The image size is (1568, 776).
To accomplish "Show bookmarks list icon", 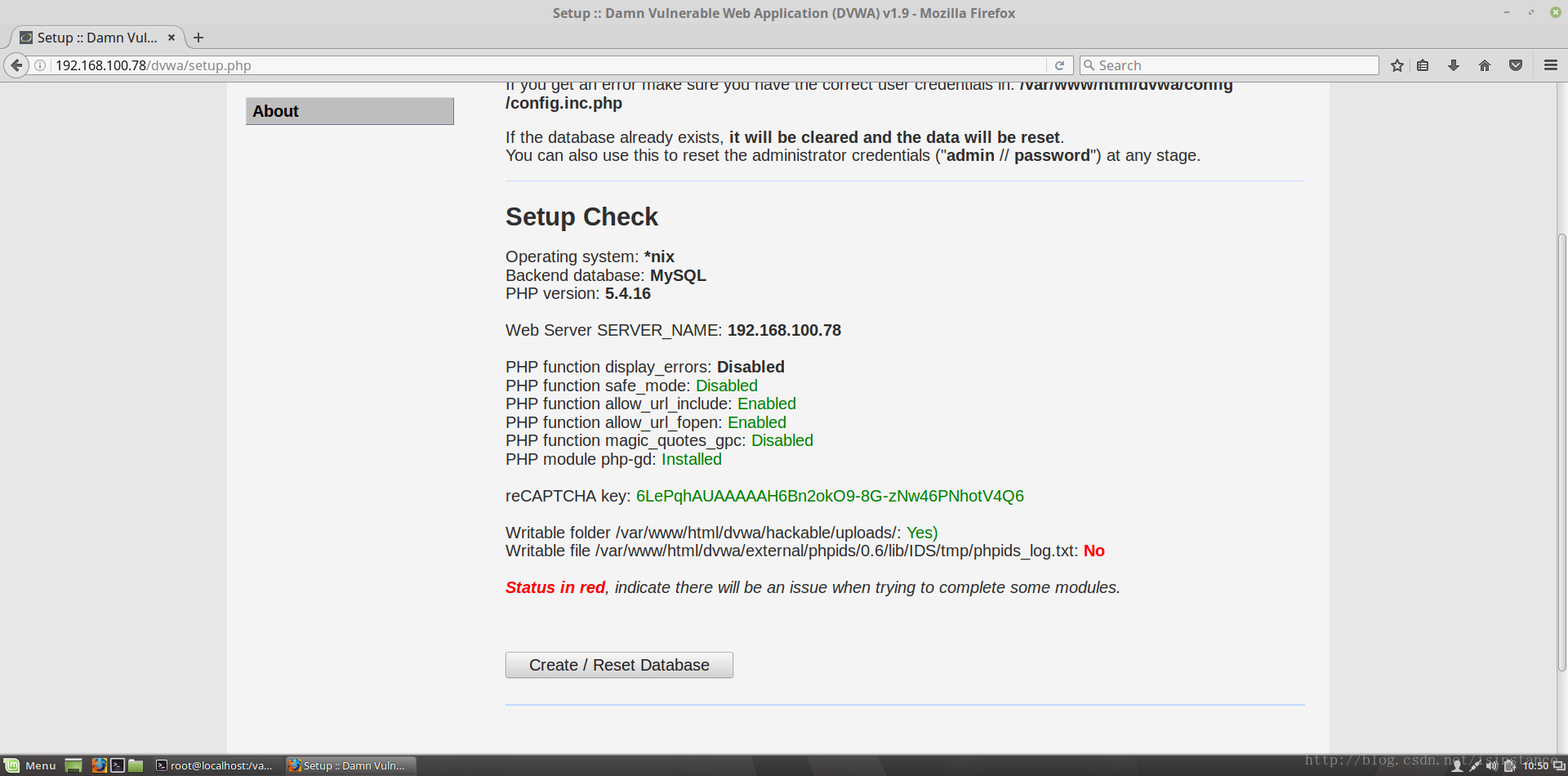I will tap(1423, 65).
